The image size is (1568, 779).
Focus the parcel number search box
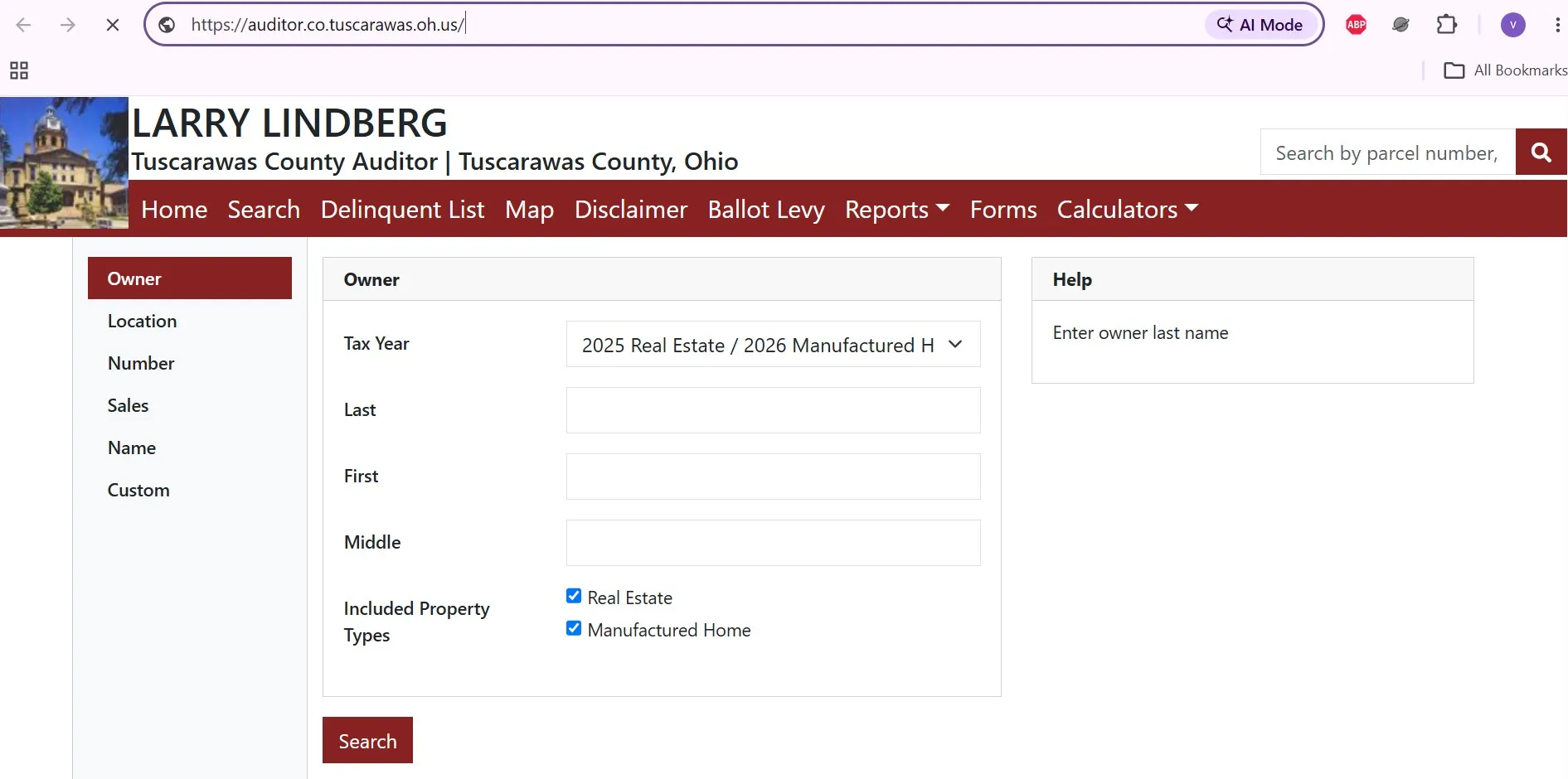1387,152
